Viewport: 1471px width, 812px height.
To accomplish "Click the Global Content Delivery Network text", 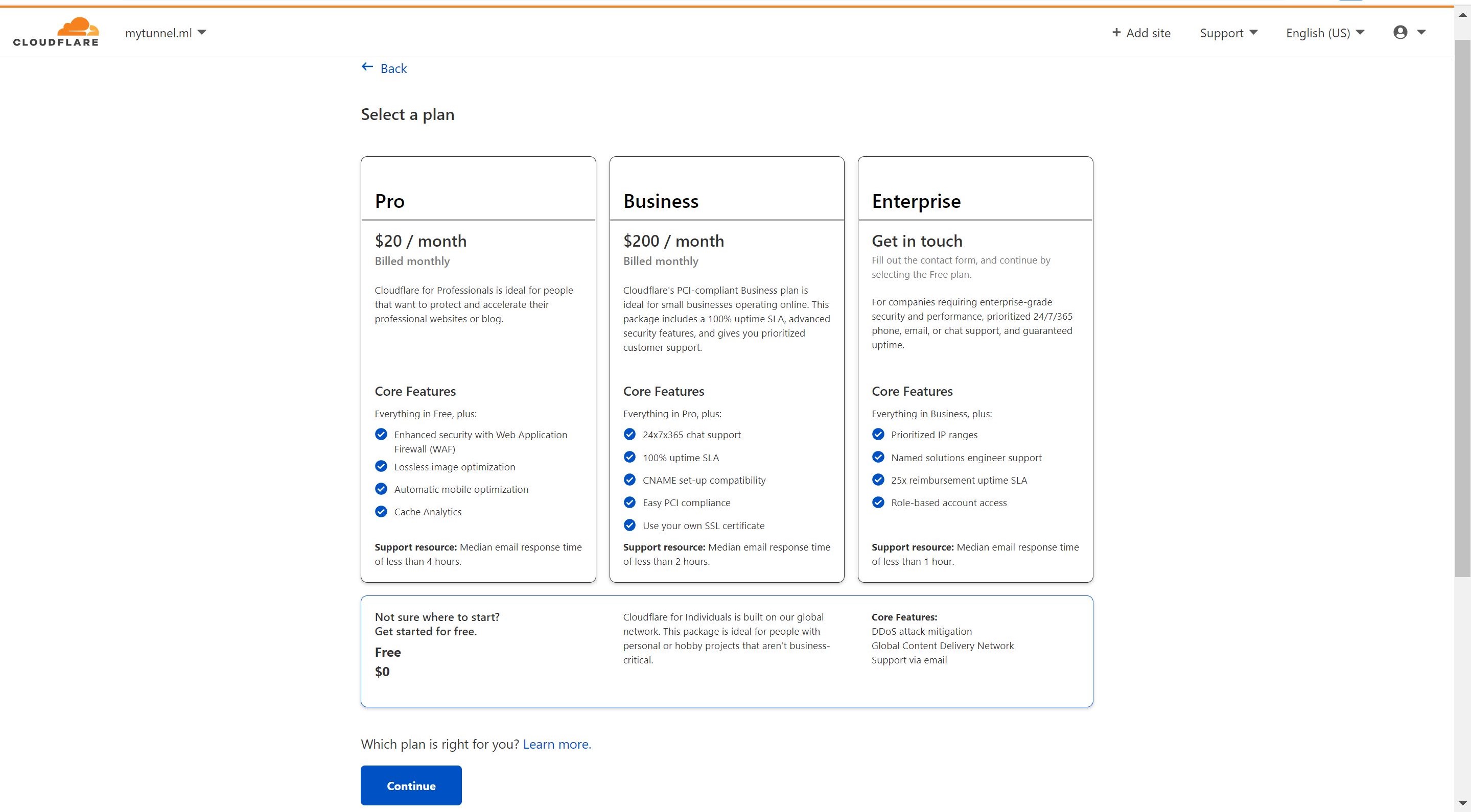I will coord(942,646).
